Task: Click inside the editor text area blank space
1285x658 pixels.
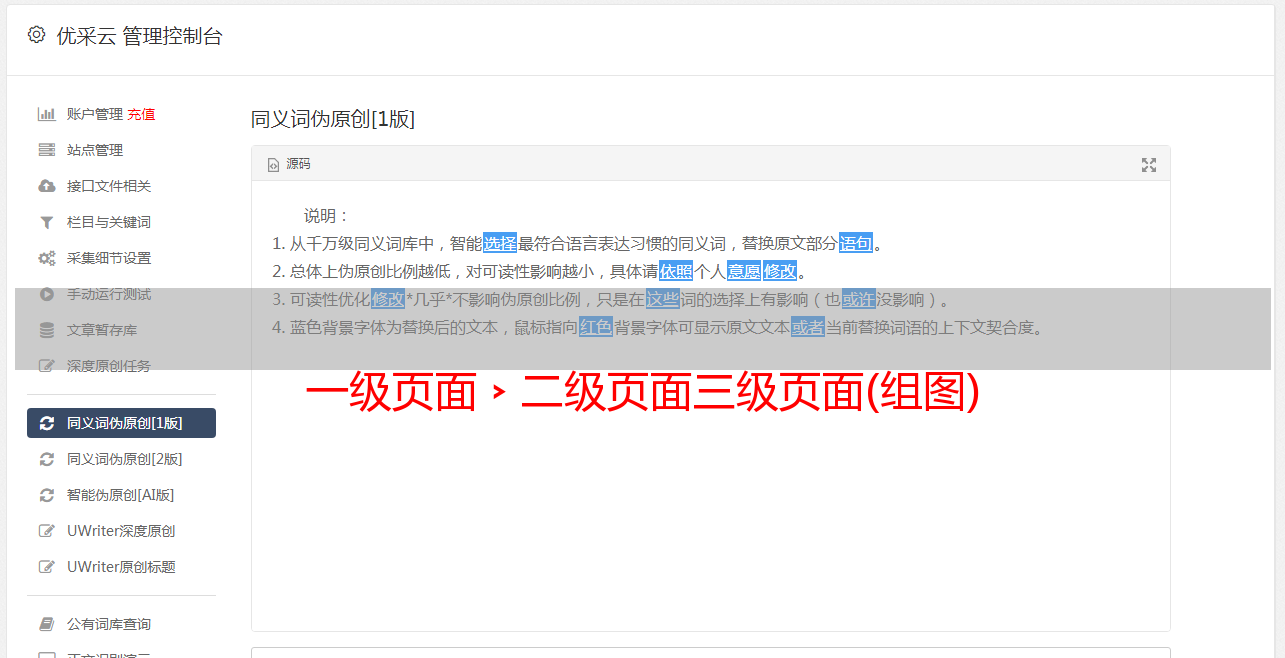Action: [x=710, y=520]
